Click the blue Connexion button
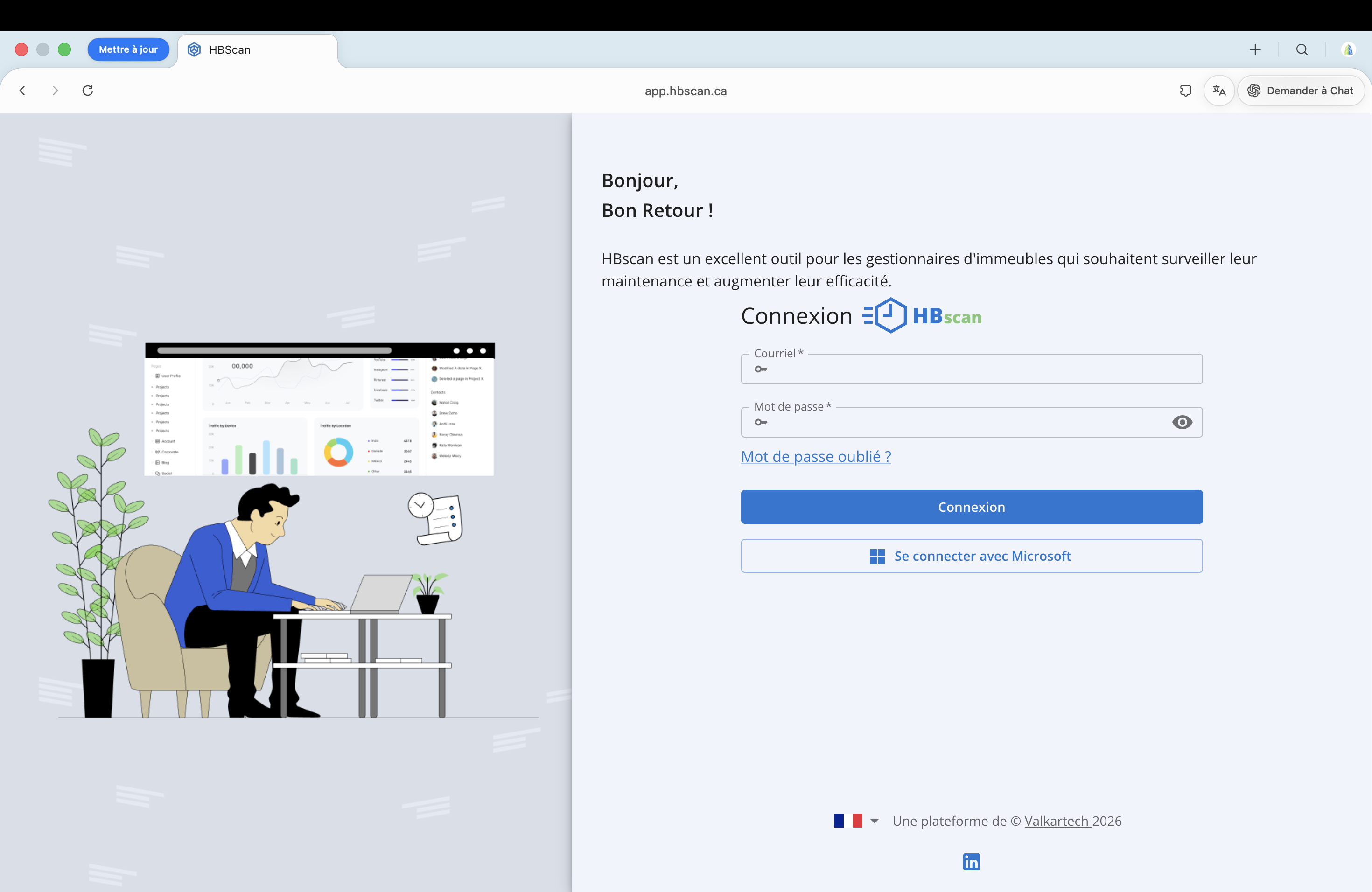1372x892 pixels. click(971, 507)
